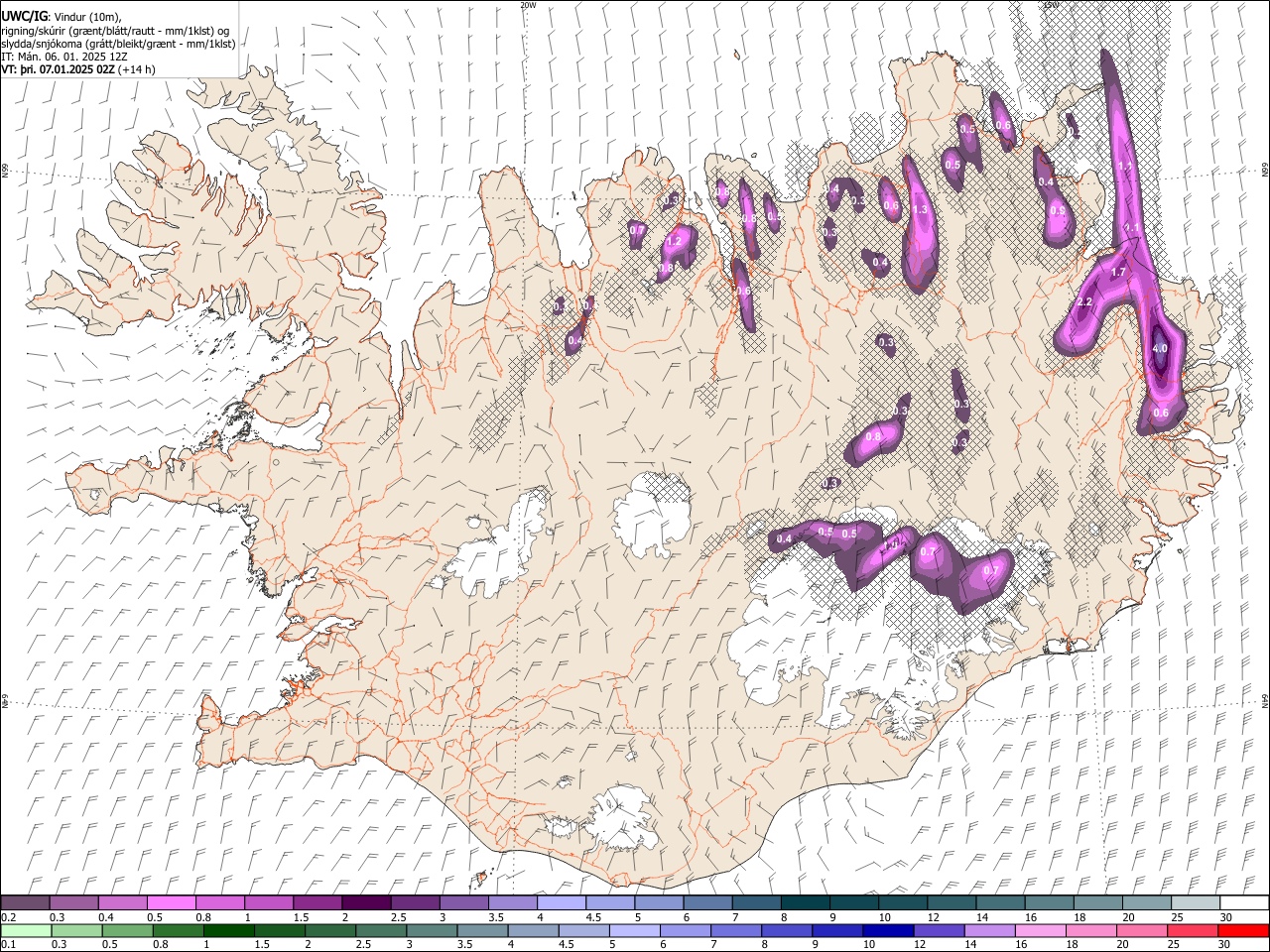Click the 1.3 snowfall value label

pos(920,209)
